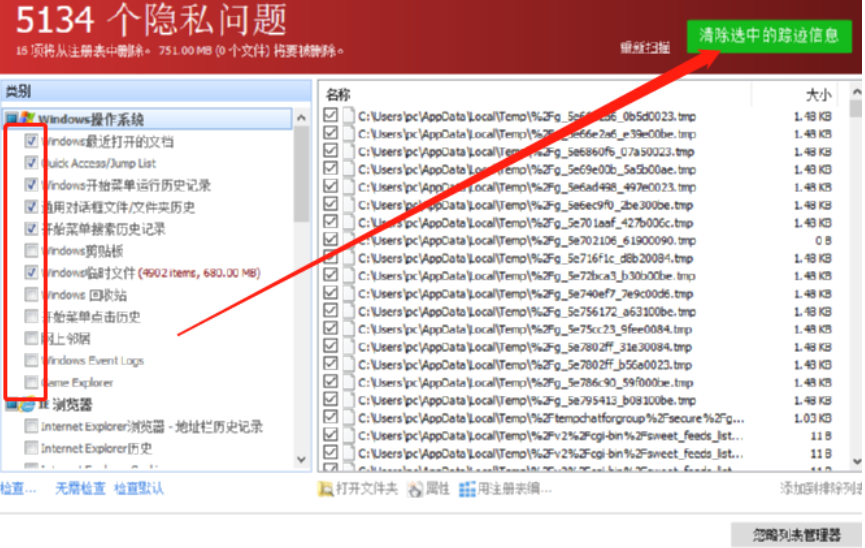865x548 pixels.
Task: Click file list scroll up arrow
Action: coord(856,92)
